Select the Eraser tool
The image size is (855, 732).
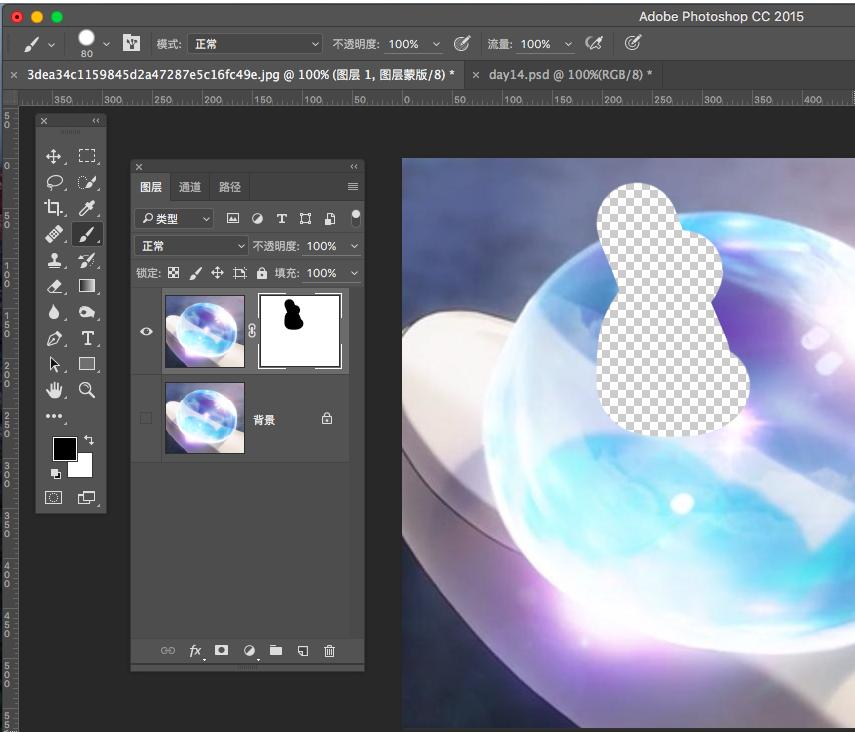(x=54, y=286)
